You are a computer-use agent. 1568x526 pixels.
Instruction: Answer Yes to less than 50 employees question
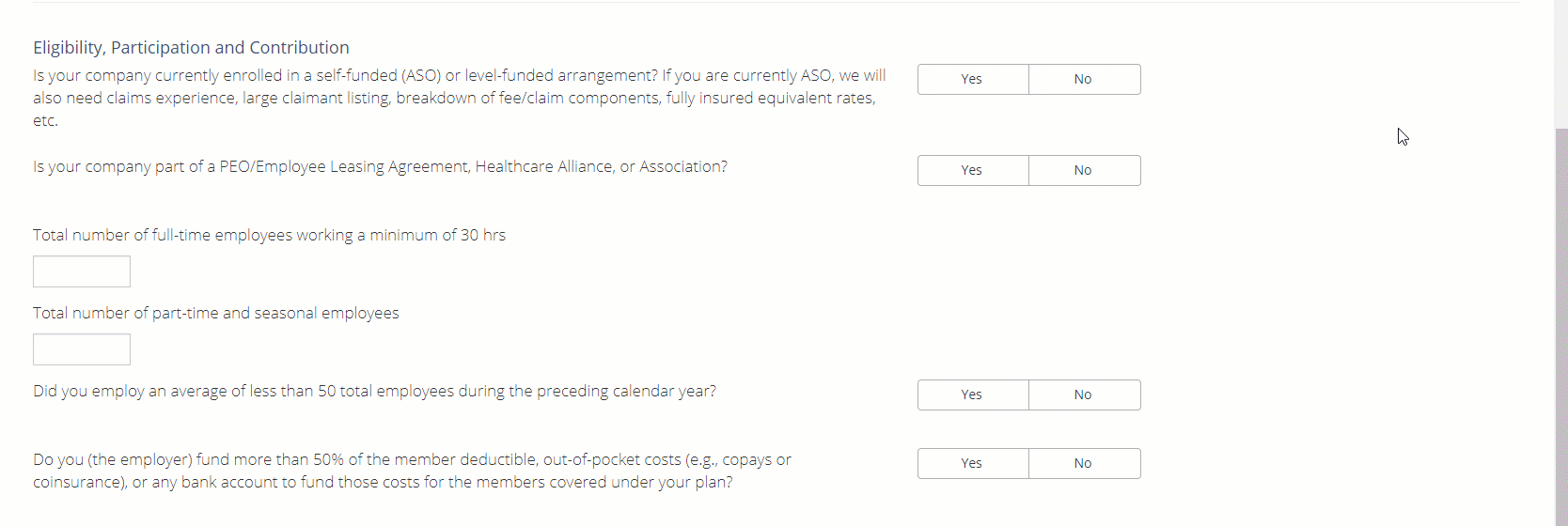(973, 395)
